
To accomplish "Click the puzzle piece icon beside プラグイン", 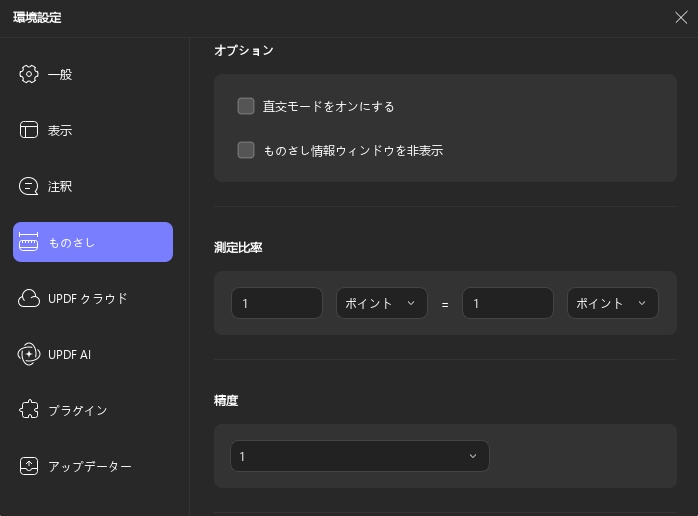I will [x=29, y=410].
